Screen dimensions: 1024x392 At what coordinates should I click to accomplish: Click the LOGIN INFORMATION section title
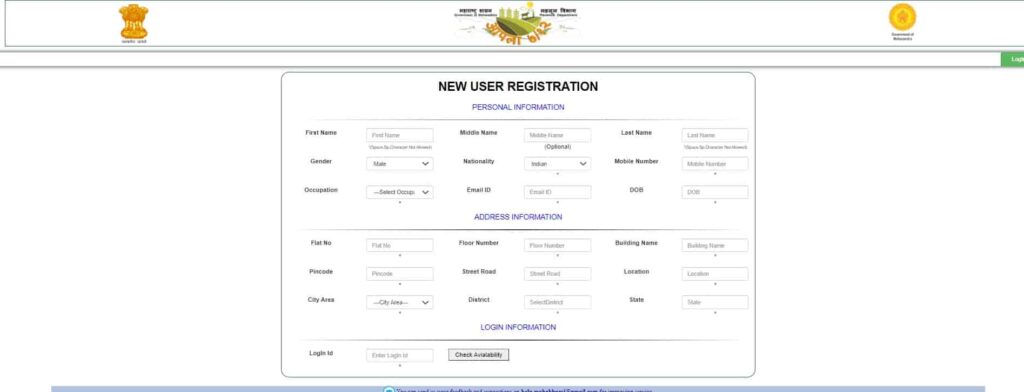518,327
